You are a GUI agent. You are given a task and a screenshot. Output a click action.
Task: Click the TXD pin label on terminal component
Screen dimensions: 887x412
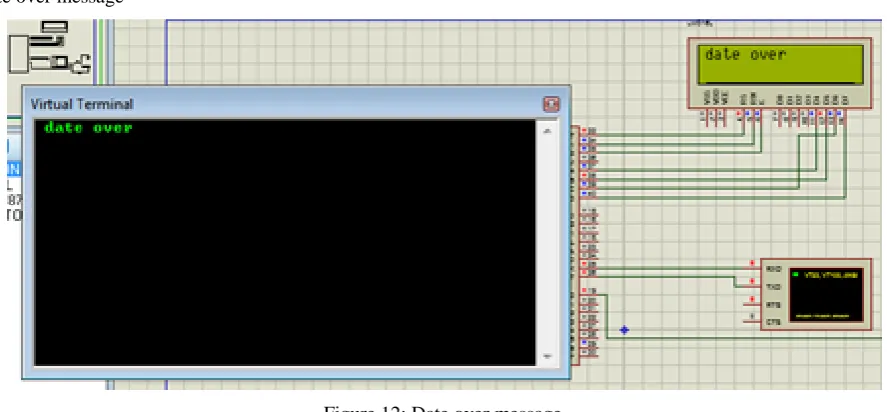click(774, 287)
